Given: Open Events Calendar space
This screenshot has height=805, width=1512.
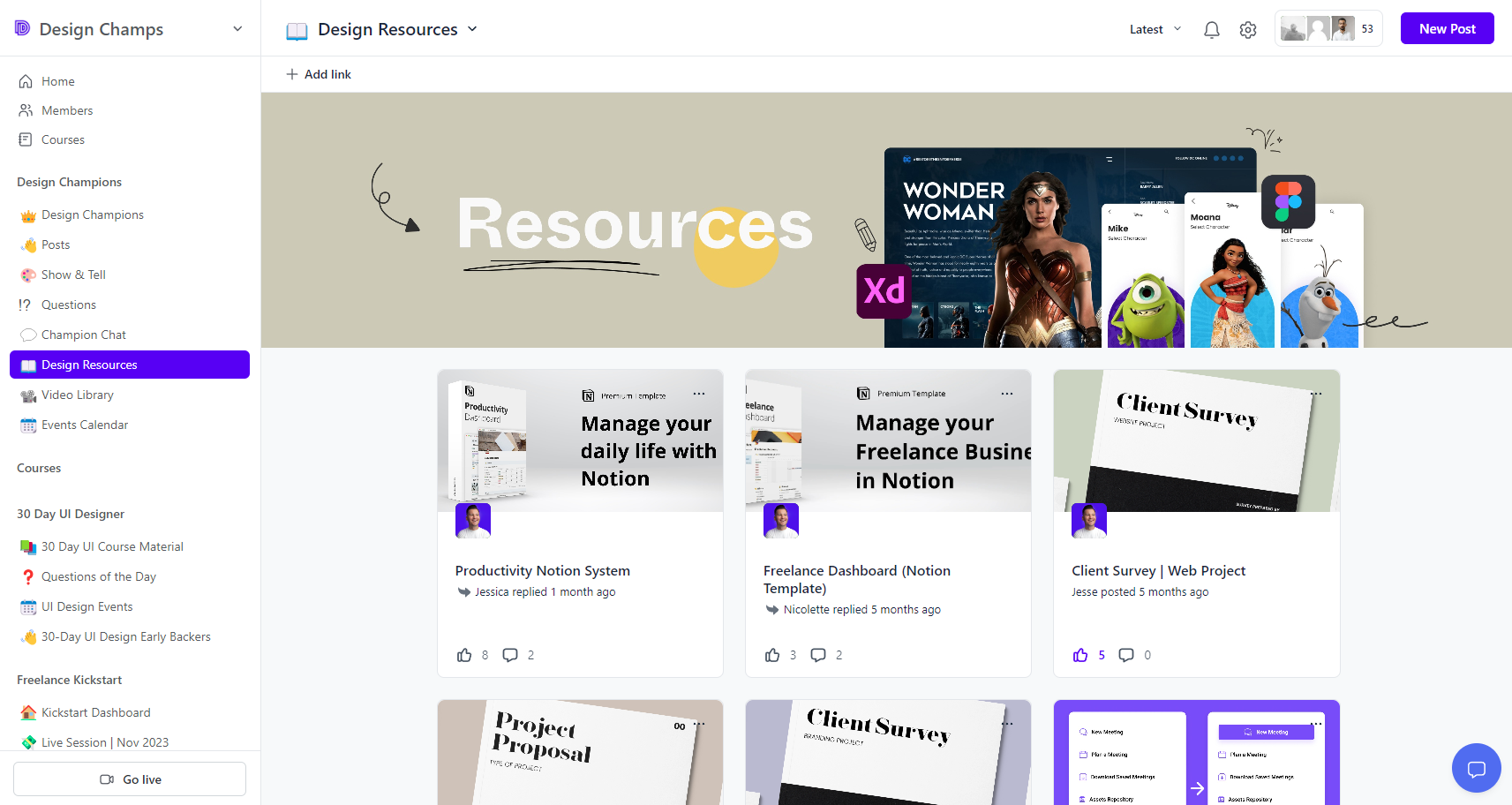Looking at the screenshot, I should (x=130, y=425).
